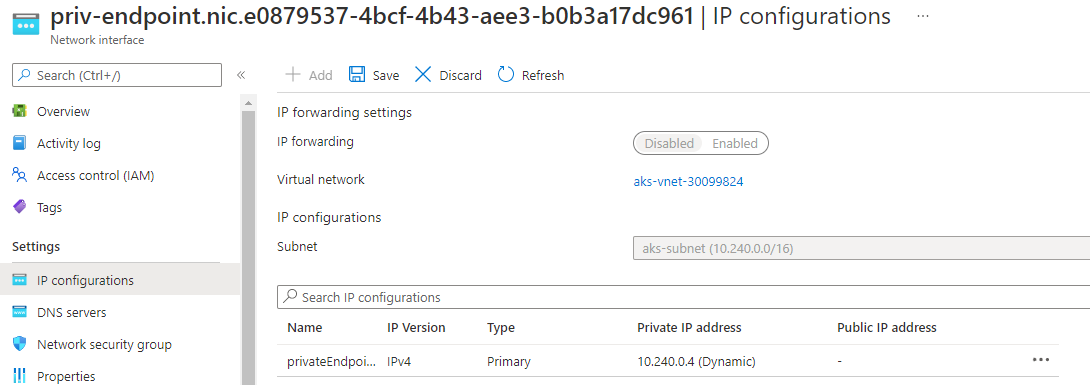Click the Add plus icon

[294, 74]
